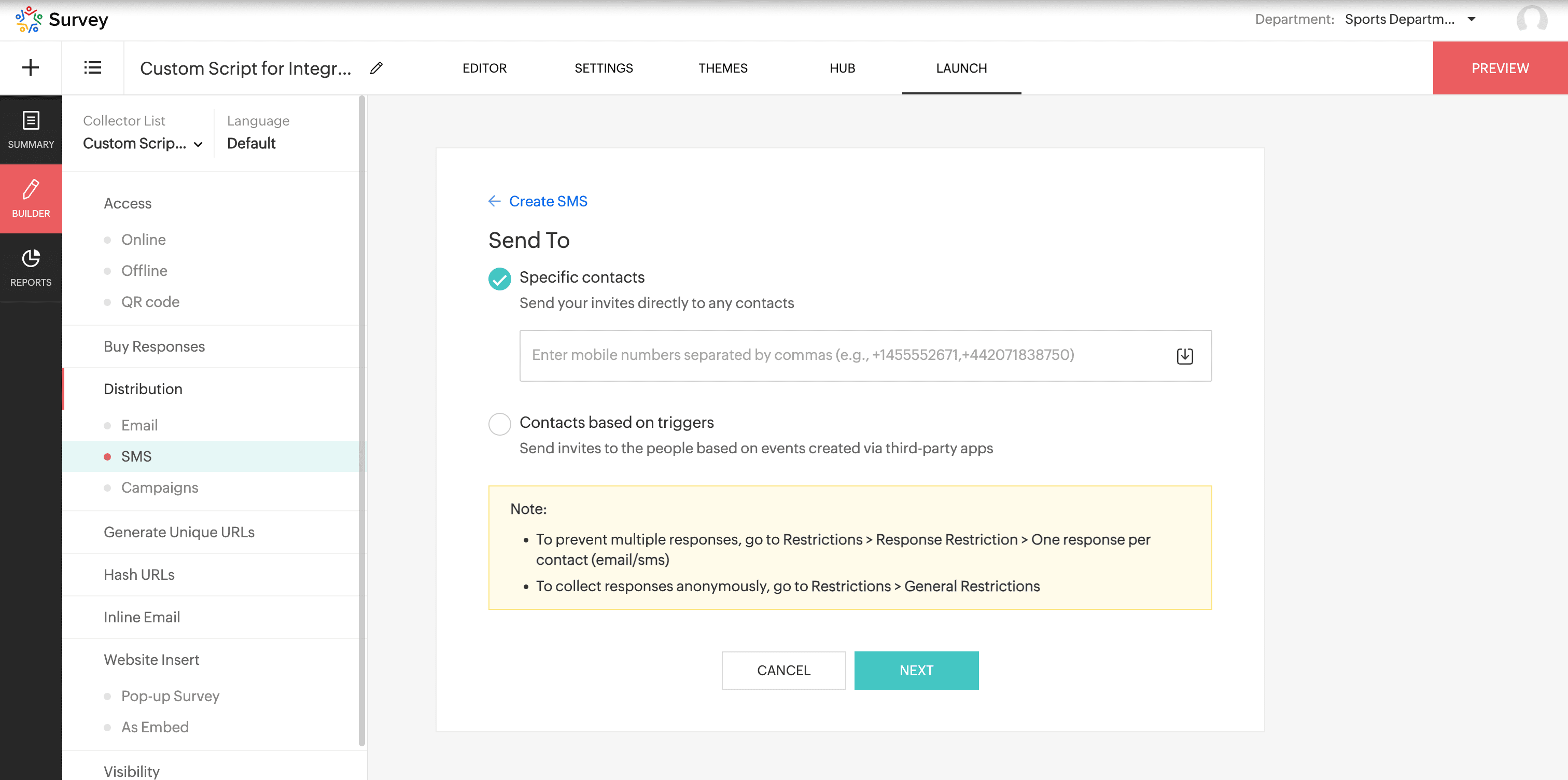Screen dimensions: 1568x780
Task: Switch to the Settings tab
Action: point(603,68)
